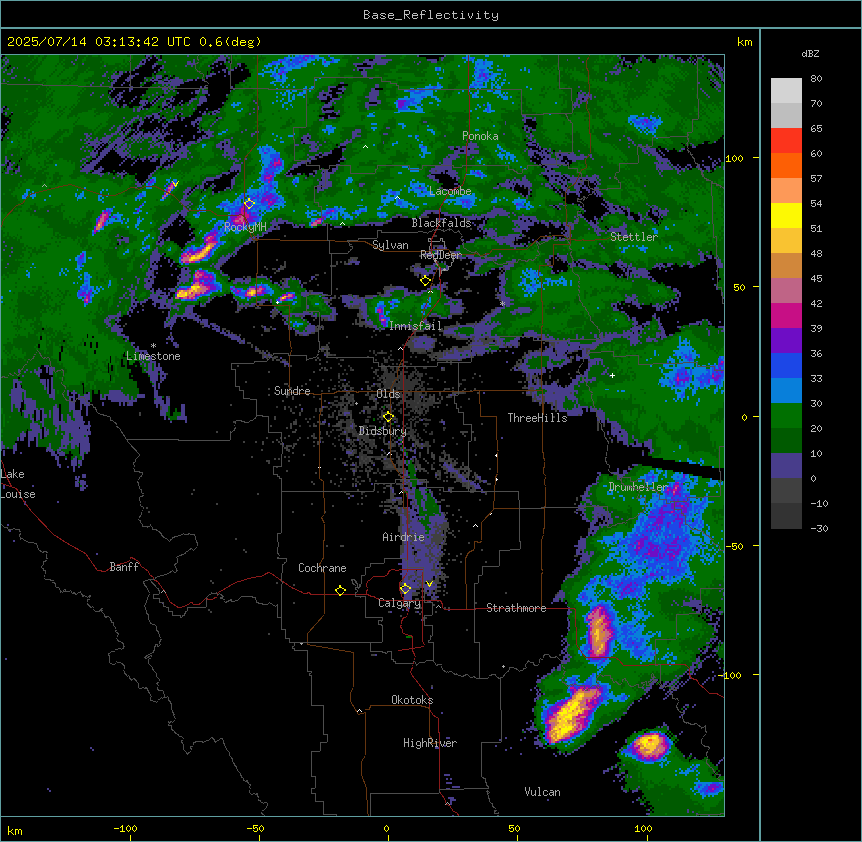862x842 pixels.
Task: Click the green 30 dBZ legend swatch
Action: click(786, 416)
